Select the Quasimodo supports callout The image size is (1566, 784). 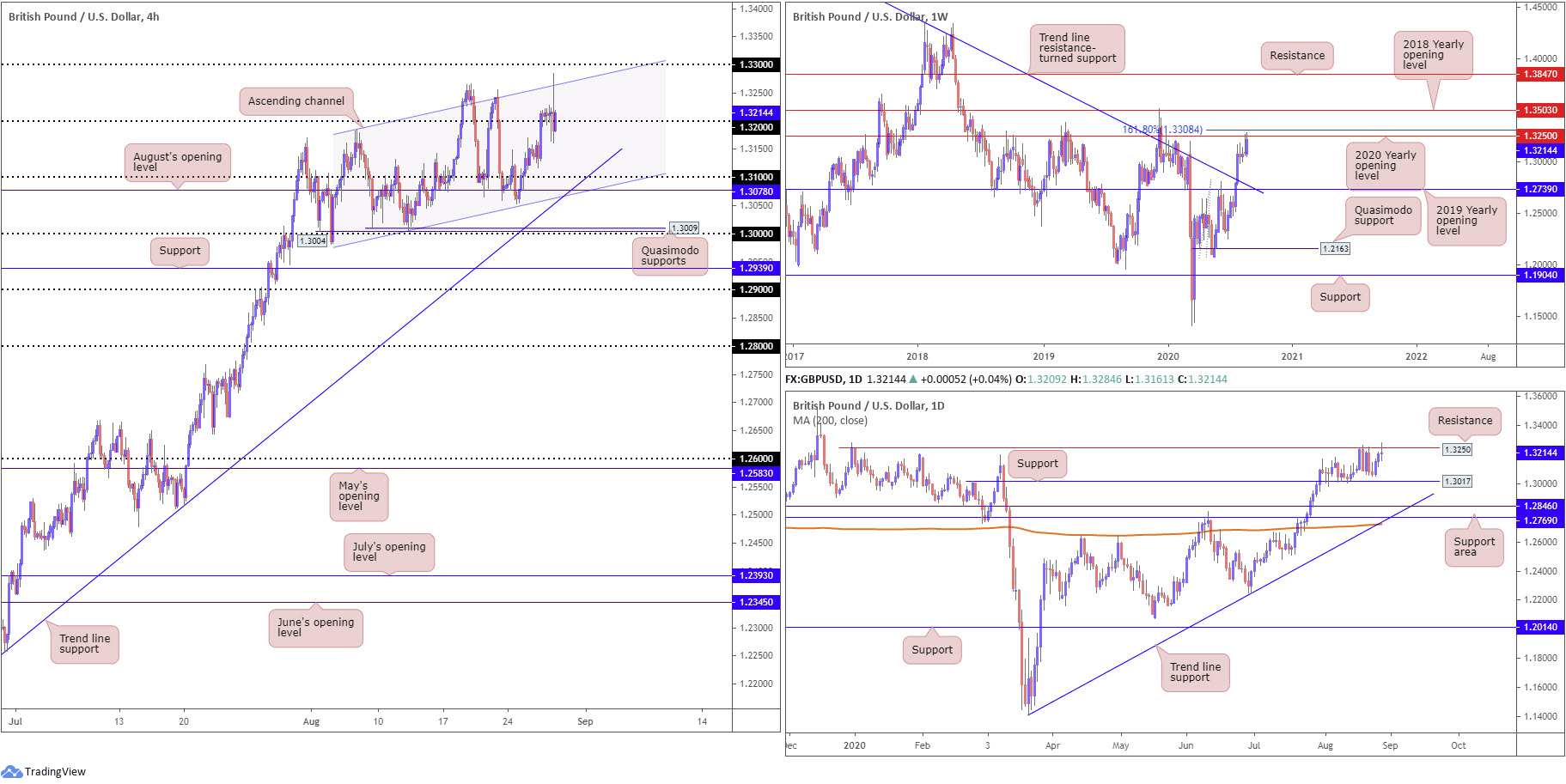pyautogui.click(x=670, y=256)
